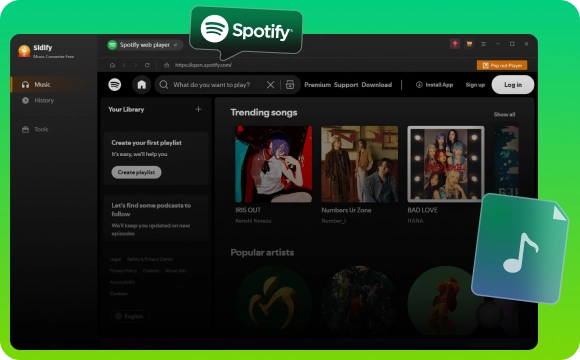The height and width of the screenshot is (360, 580).
Task: Go back with the browser back arrow
Action: (x=124, y=65)
